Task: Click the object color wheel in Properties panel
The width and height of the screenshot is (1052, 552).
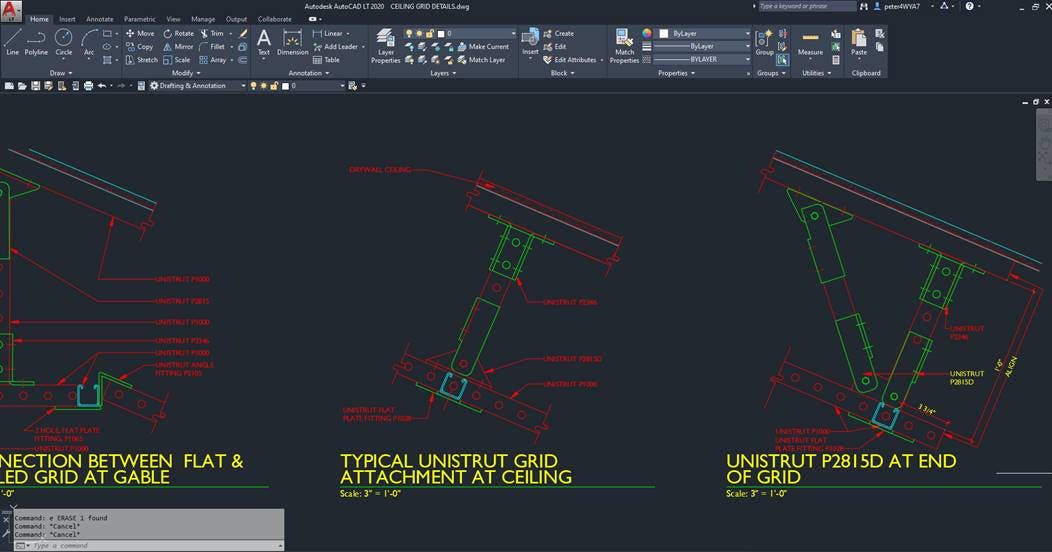Action: (x=647, y=33)
